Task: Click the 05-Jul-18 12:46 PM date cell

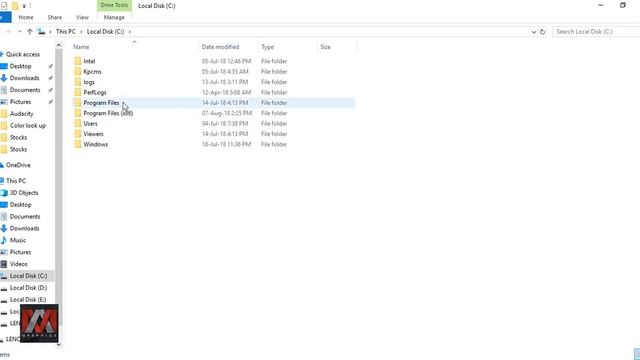Action: click(226, 61)
